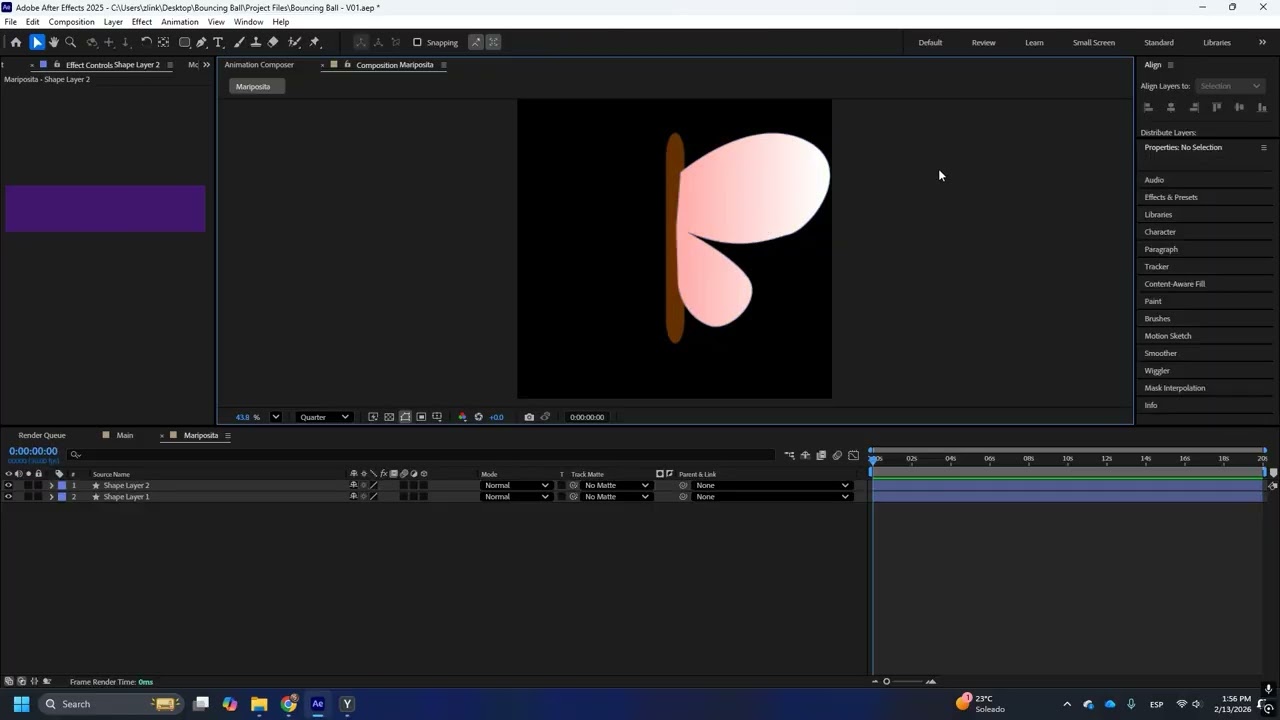Toggle Shy switch on Shape Layer 2
The image size is (1280, 720).
353,485
